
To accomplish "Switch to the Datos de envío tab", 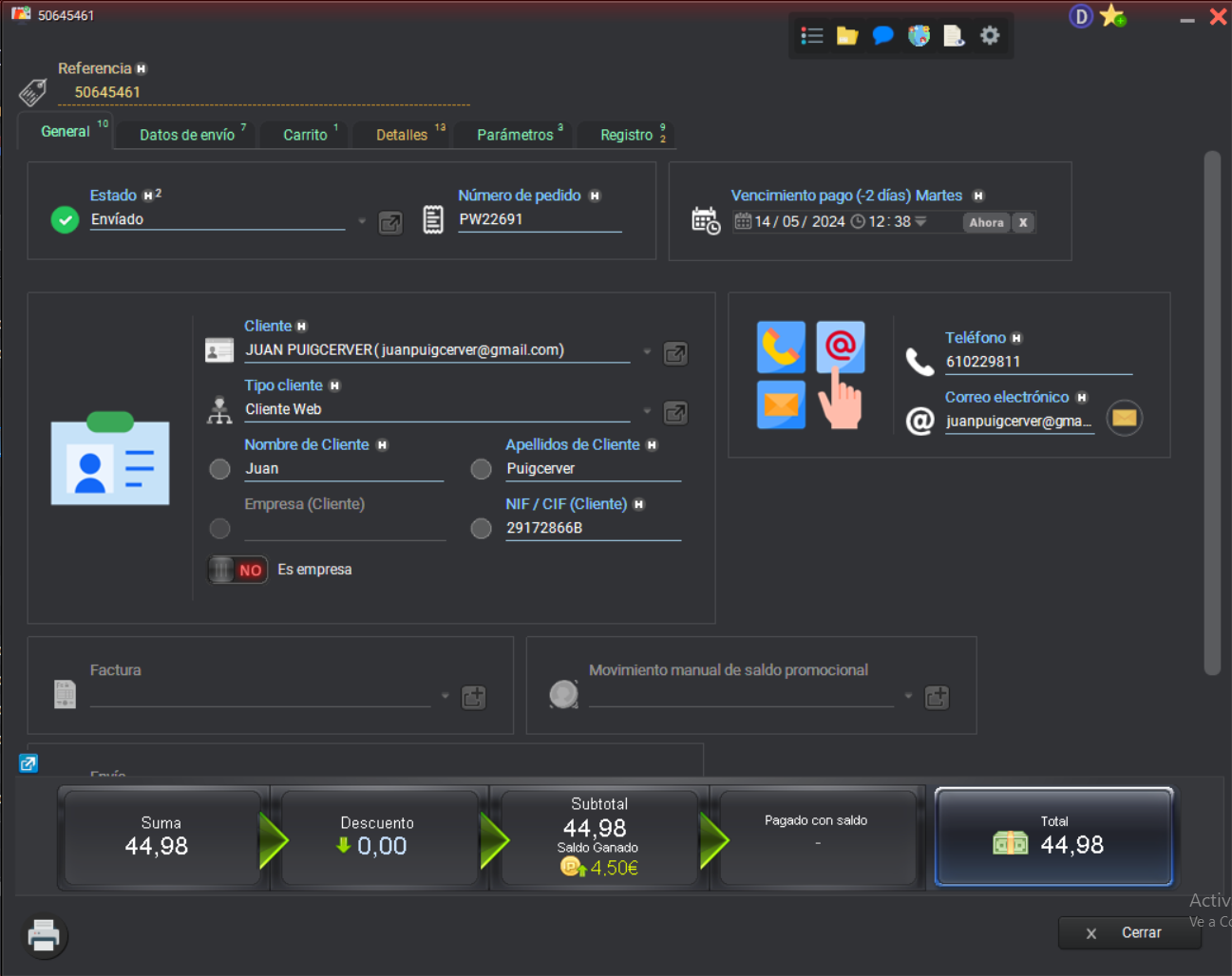I will point(187,135).
